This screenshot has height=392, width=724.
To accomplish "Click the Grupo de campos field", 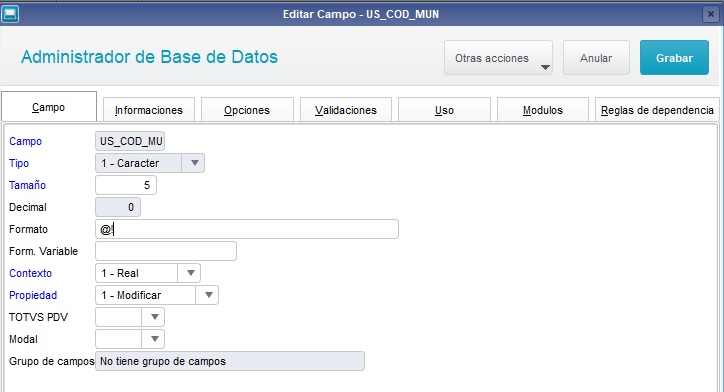I will point(230,361).
